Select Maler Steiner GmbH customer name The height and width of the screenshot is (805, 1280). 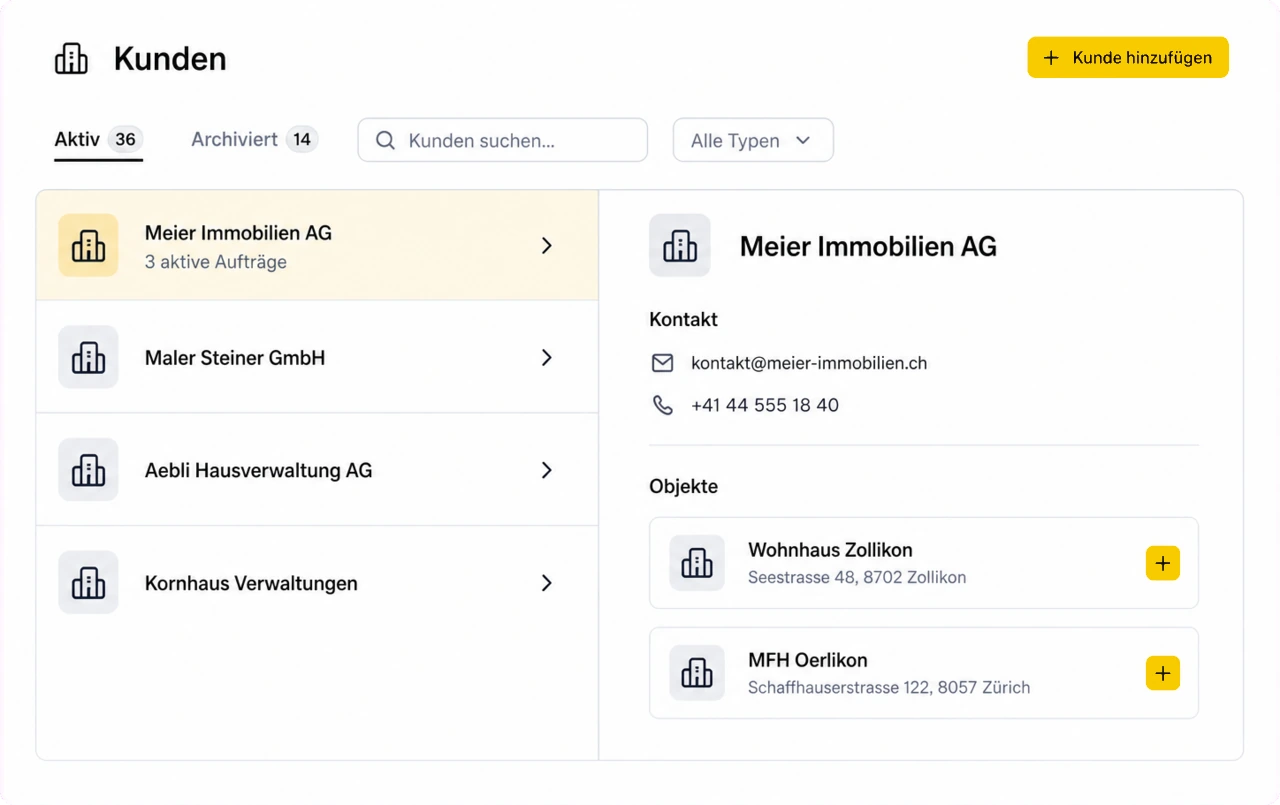tap(235, 357)
